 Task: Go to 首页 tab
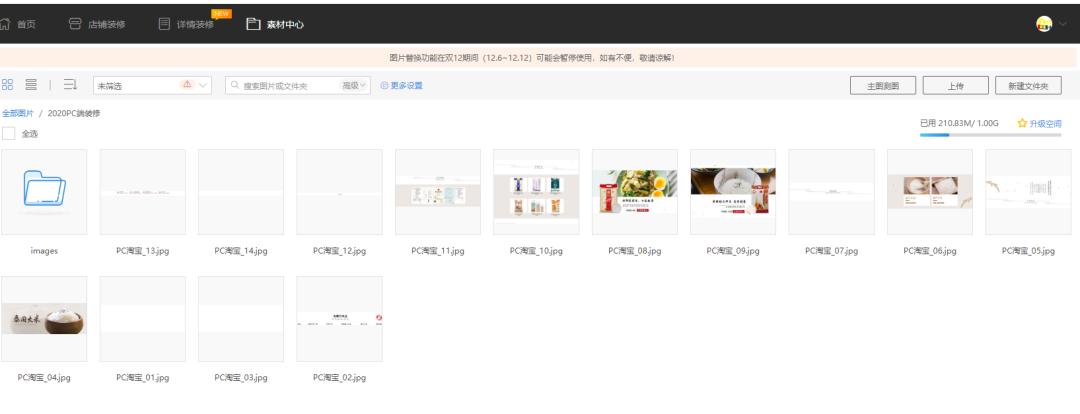point(26,24)
